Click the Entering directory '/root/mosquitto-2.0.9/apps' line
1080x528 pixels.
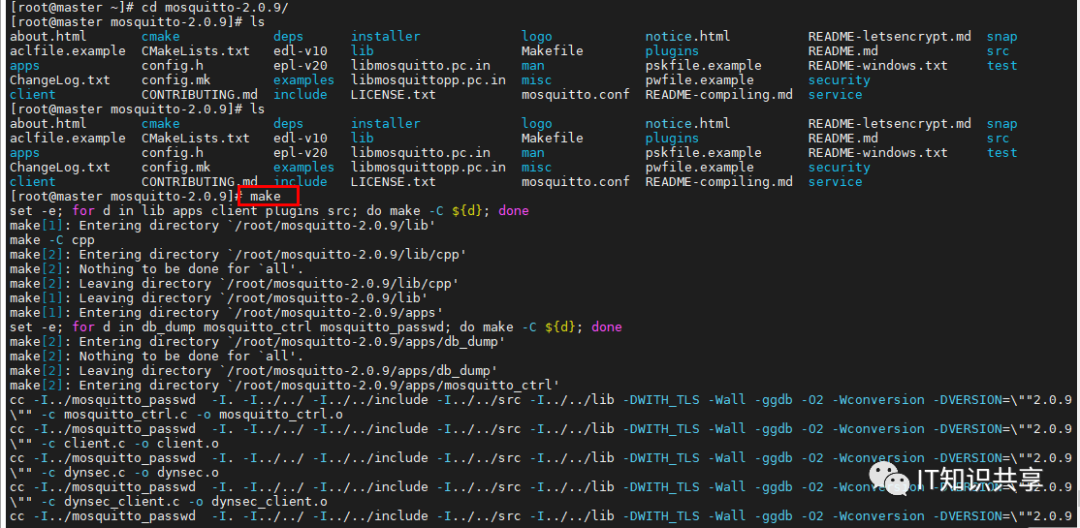point(227,313)
